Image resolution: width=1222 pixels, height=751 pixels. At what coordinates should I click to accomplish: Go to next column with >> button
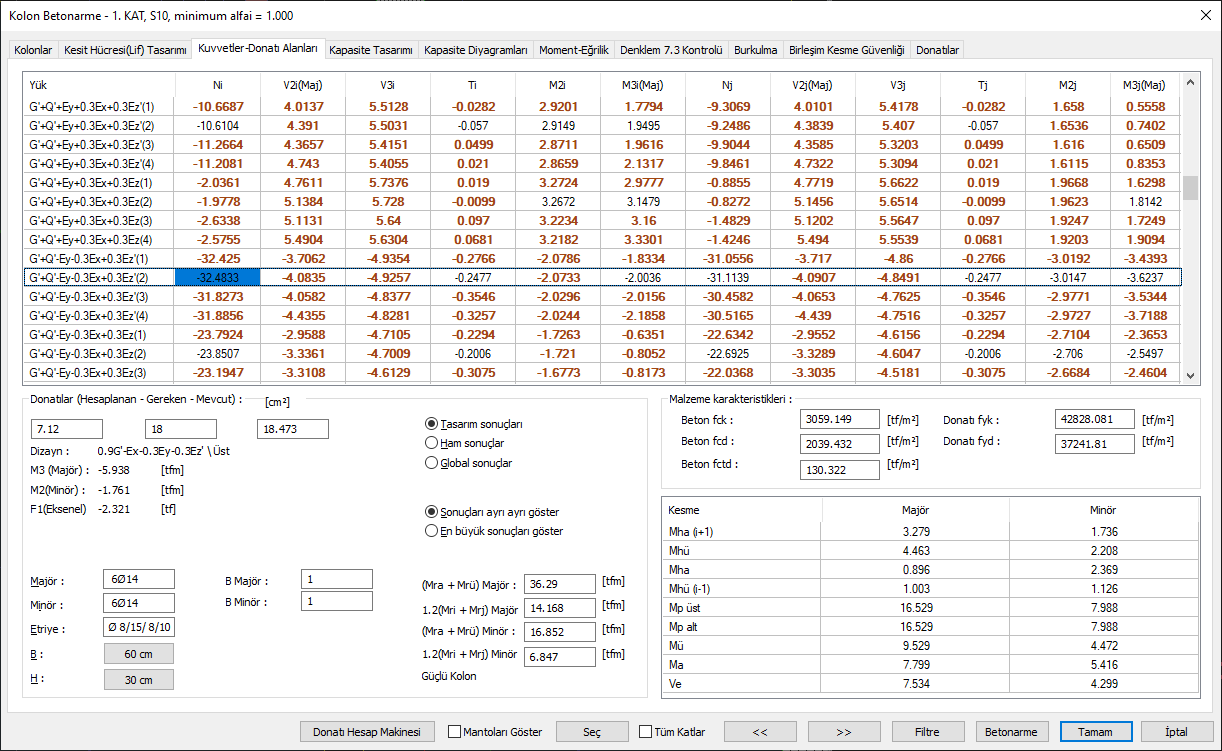click(844, 732)
